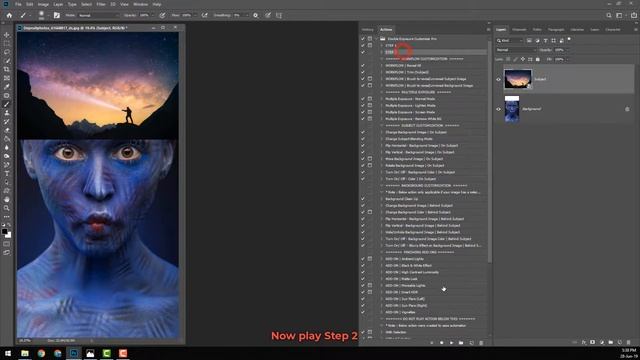Image resolution: width=640 pixels, height=360 pixels.
Task: Expand the Multiple Exposure Screen Mode action
Action: (x=382, y=112)
